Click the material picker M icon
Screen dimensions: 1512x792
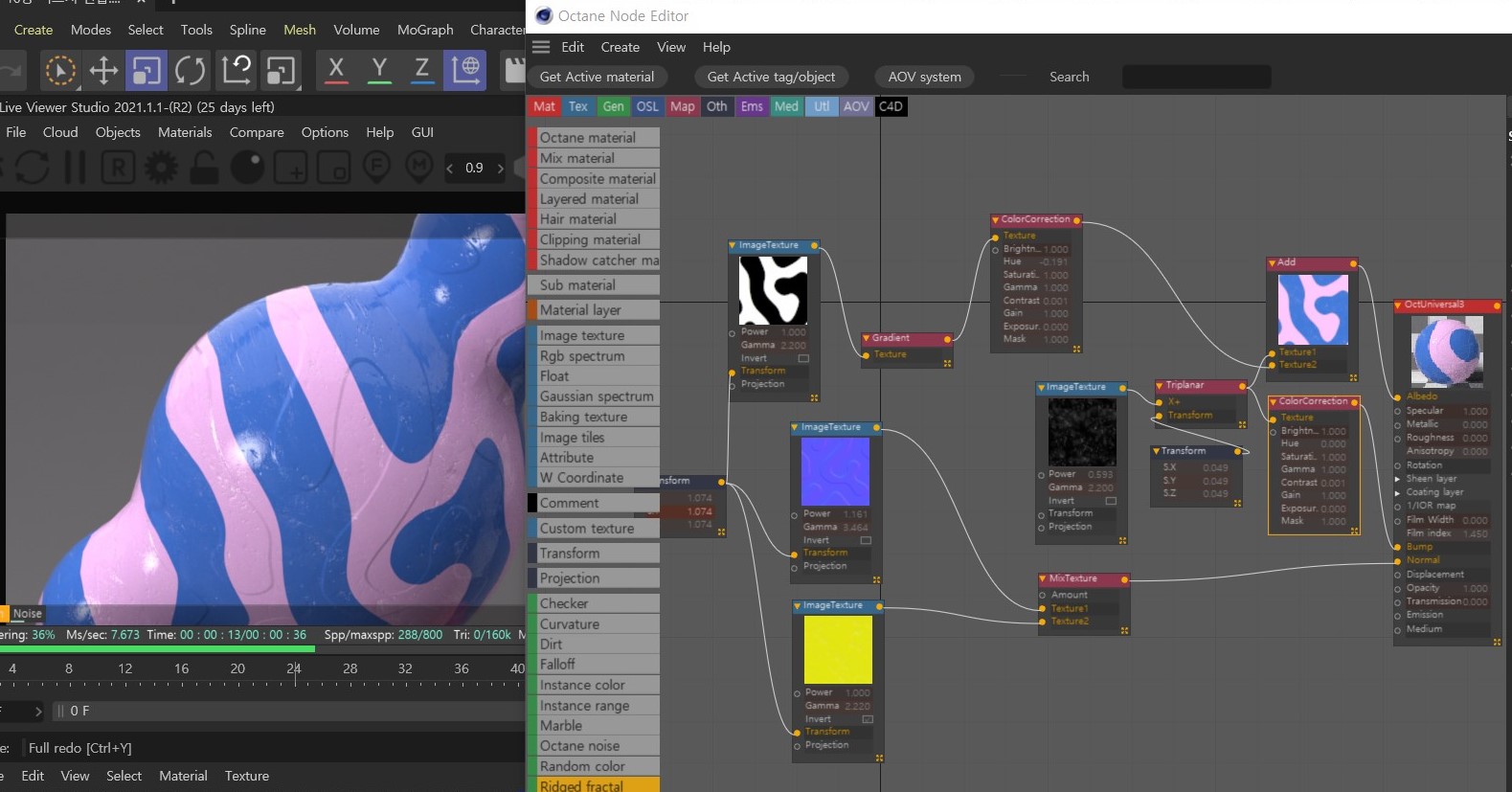tap(419, 168)
